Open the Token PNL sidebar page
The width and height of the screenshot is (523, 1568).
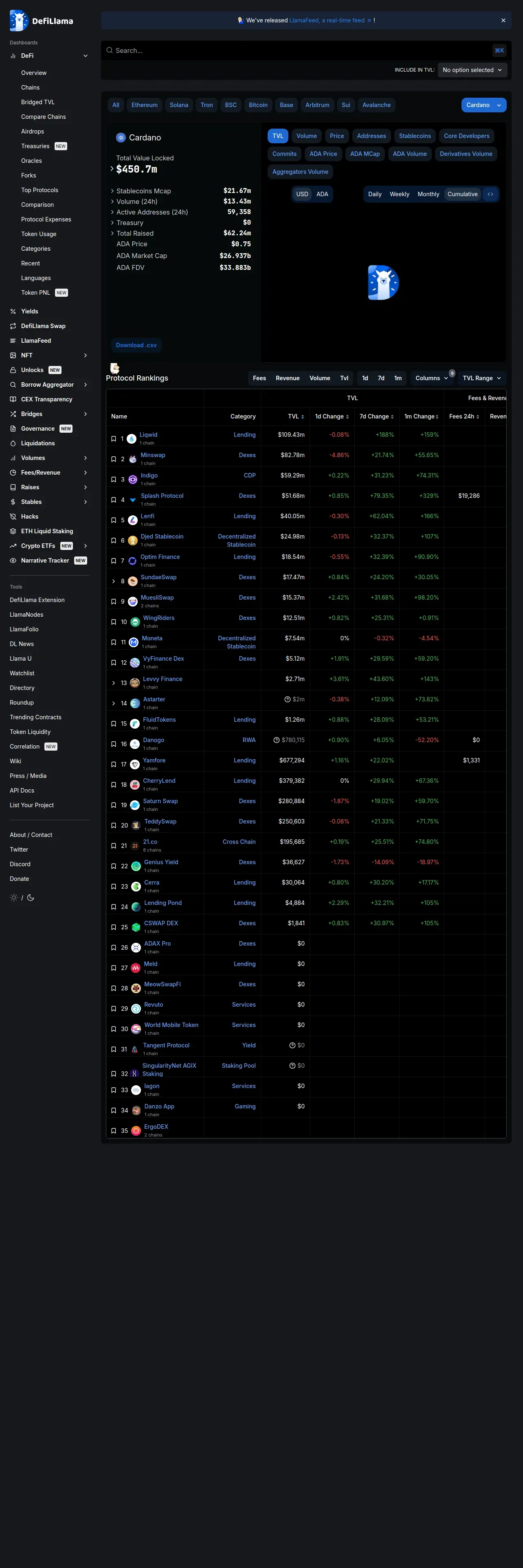pos(36,293)
